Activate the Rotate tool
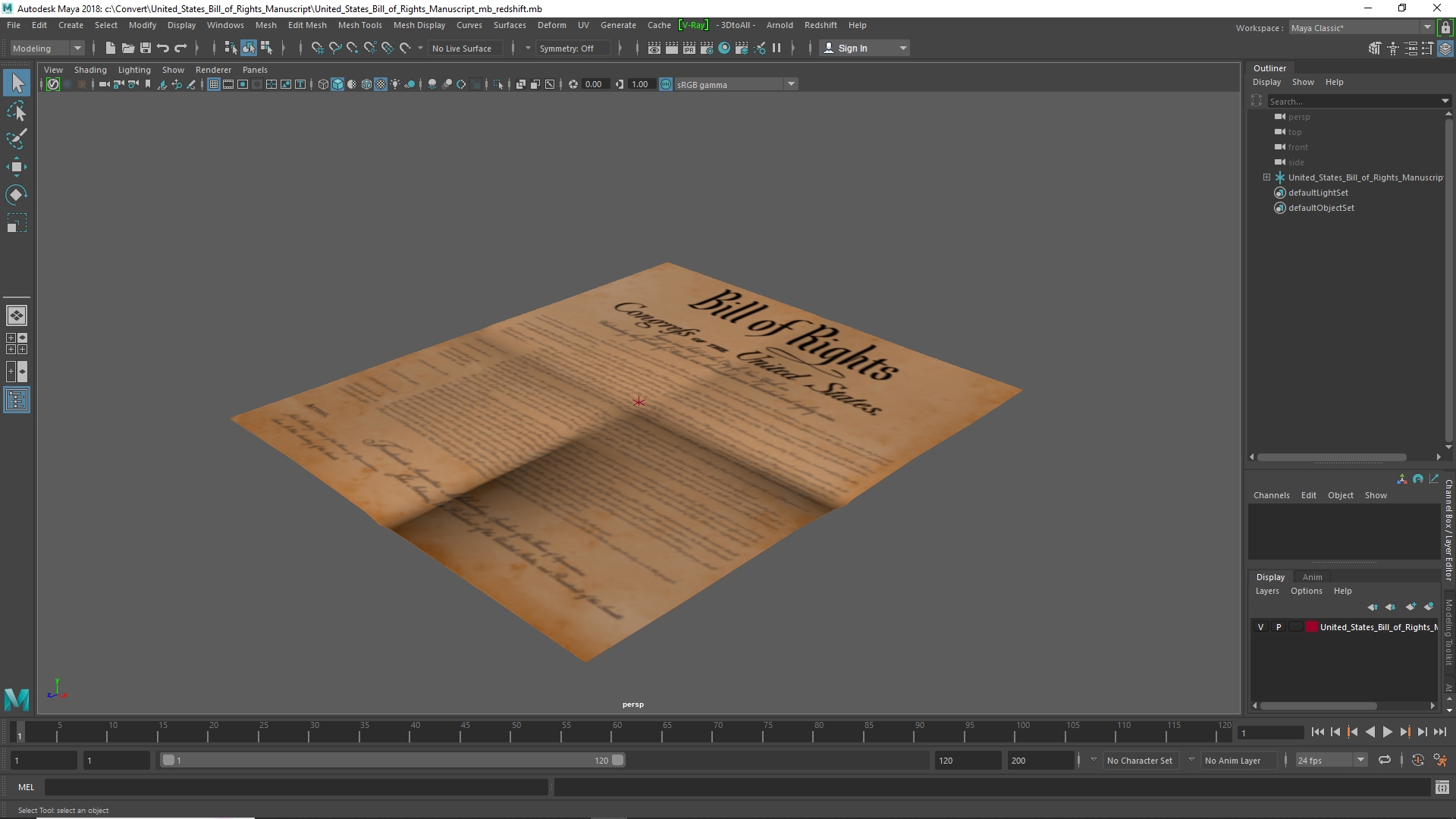Viewport: 1456px width, 819px height. (x=17, y=195)
